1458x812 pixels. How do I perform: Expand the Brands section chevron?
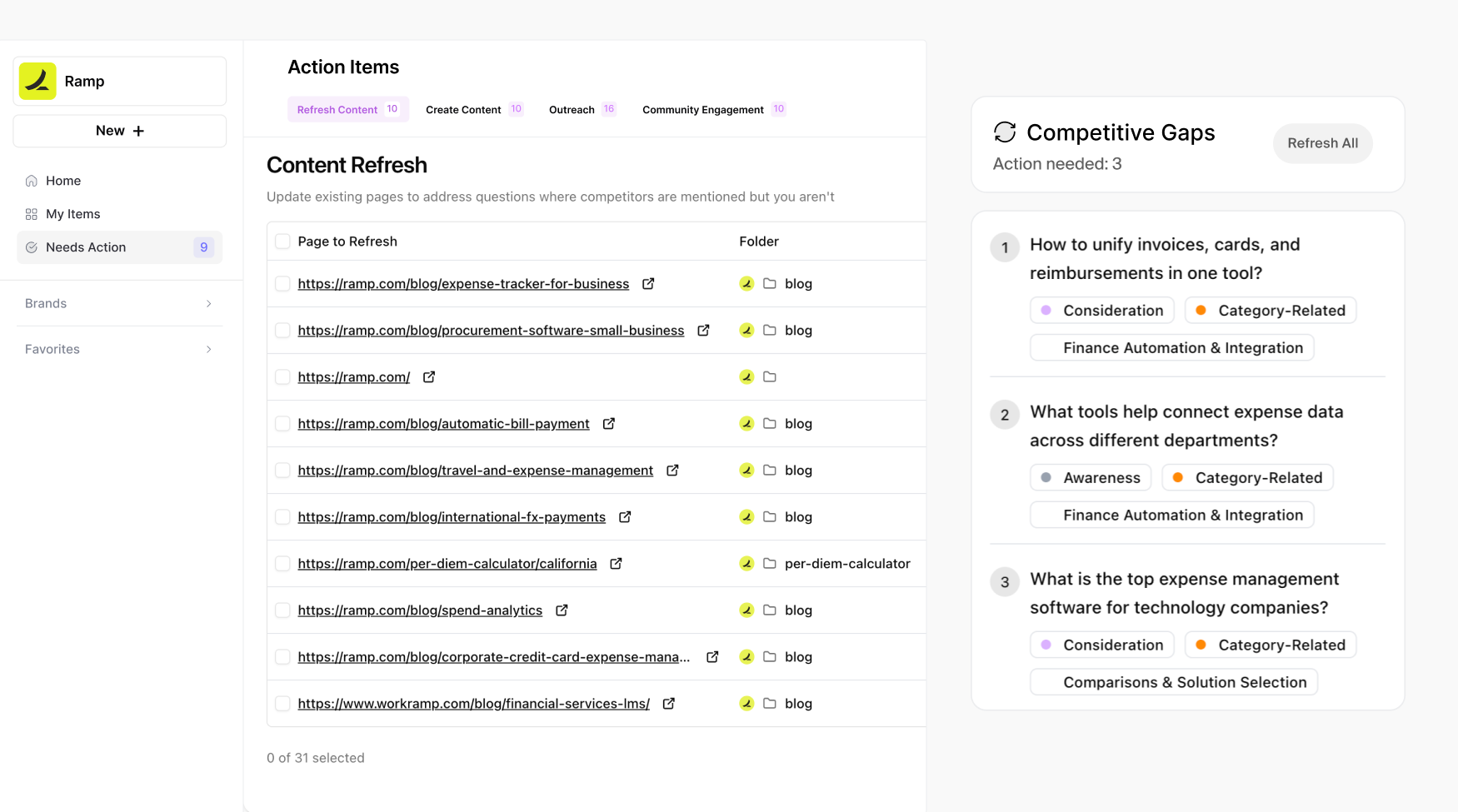pos(208,304)
